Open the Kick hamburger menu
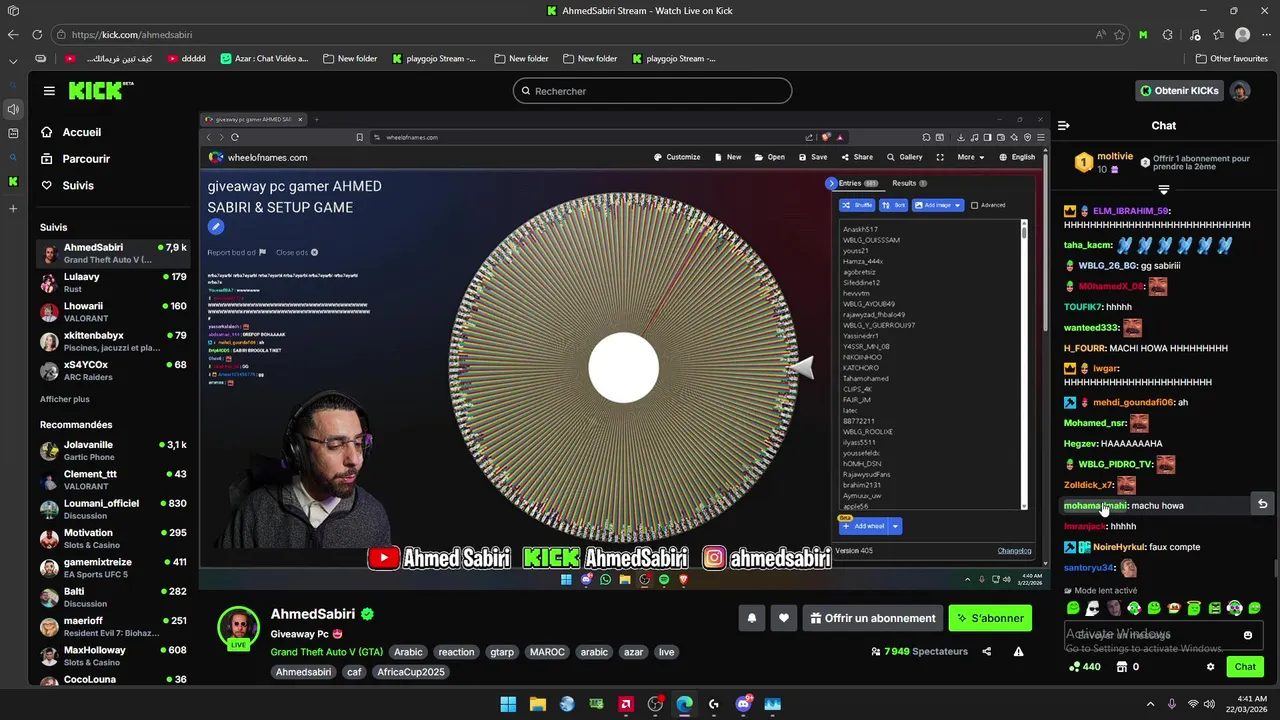This screenshot has width=1280, height=720. [x=49, y=91]
